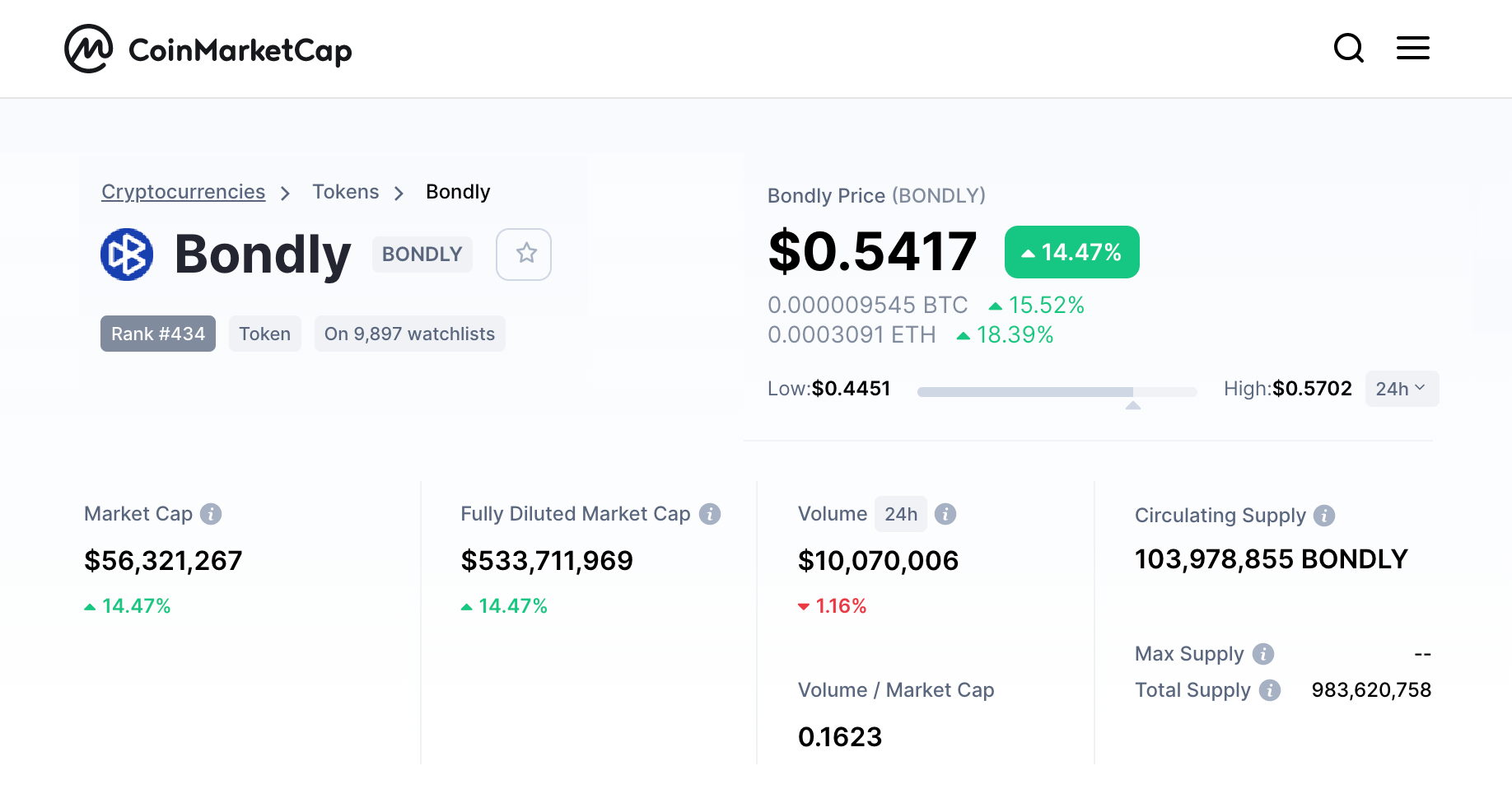Click the green 14.47% price change badge
Screen dimensions: 1512x794
click(1072, 252)
